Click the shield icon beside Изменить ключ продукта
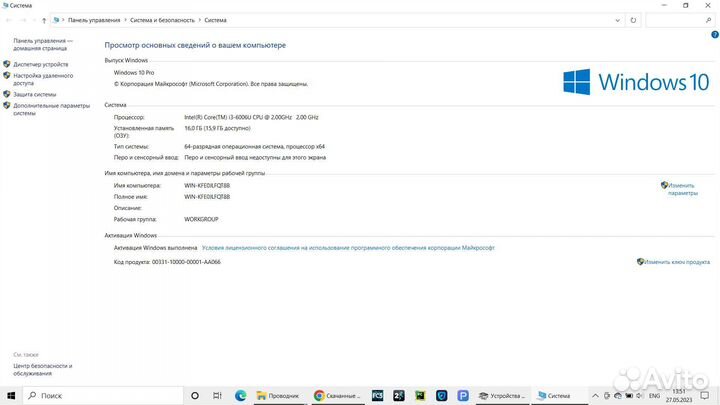Viewport: 720px width, 405px height. pos(640,261)
